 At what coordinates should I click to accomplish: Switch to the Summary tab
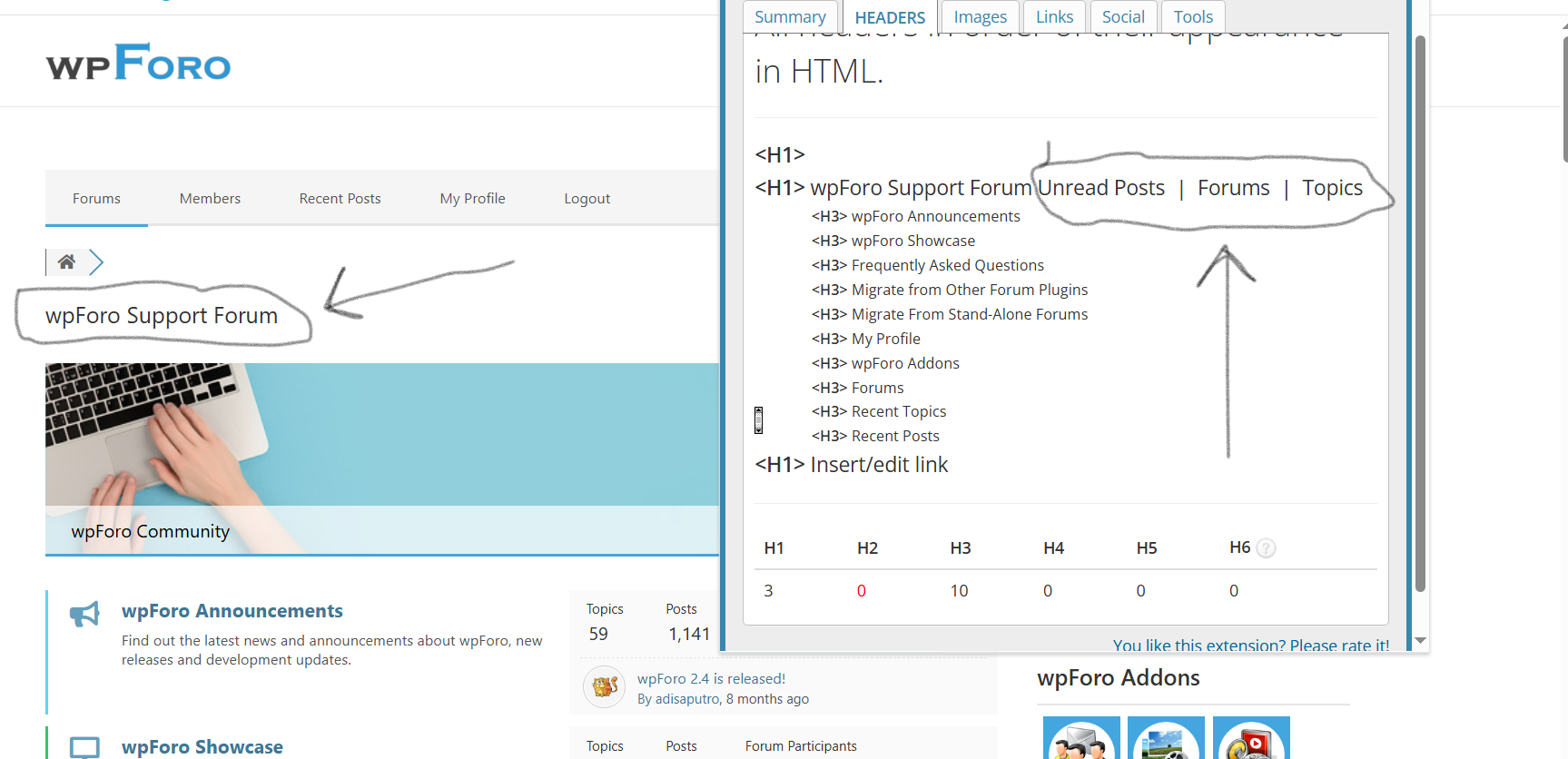point(790,16)
